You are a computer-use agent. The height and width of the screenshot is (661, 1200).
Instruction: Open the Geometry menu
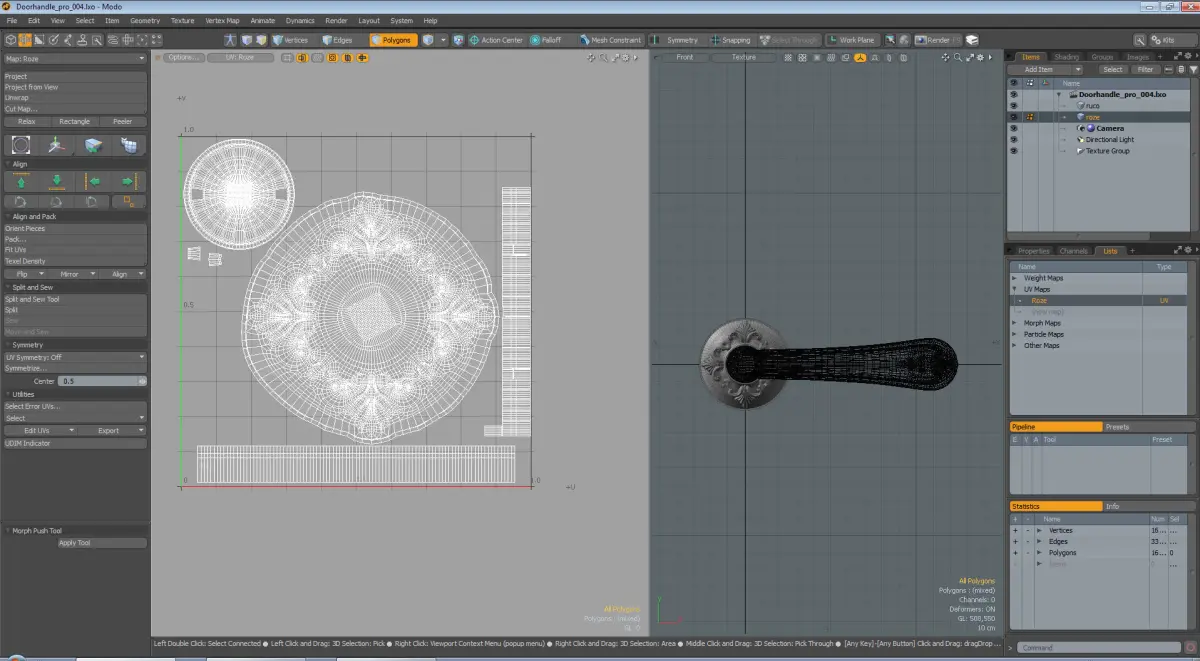coord(145,20)
